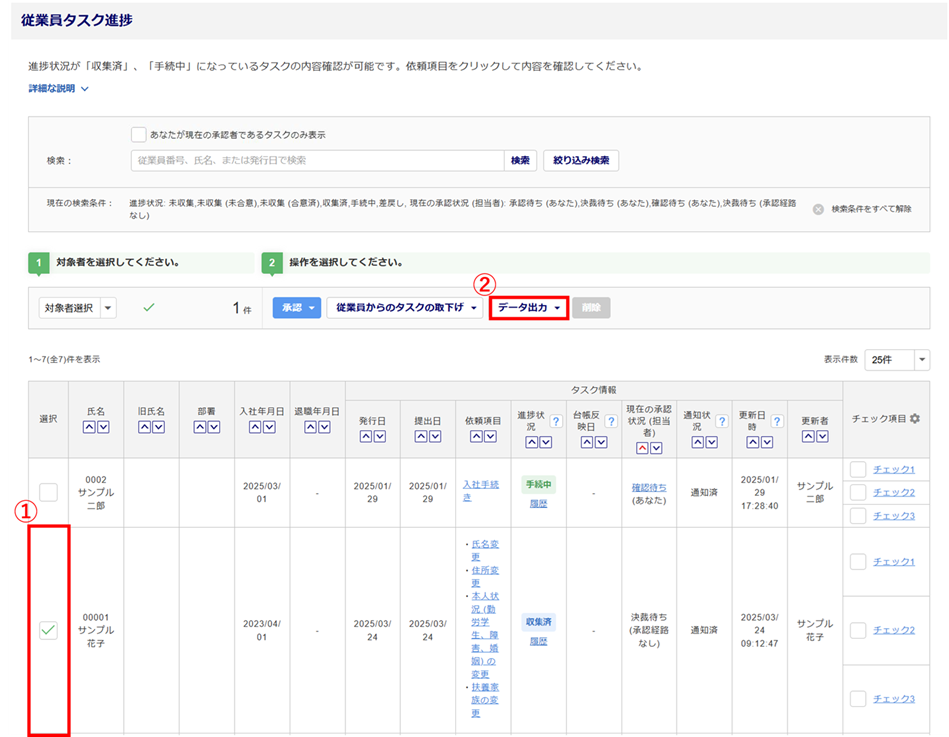Enable 'あなたが現在の承認者であるタスクのみ表示' checkbox
Screen dimensions: 949x737
139,134
